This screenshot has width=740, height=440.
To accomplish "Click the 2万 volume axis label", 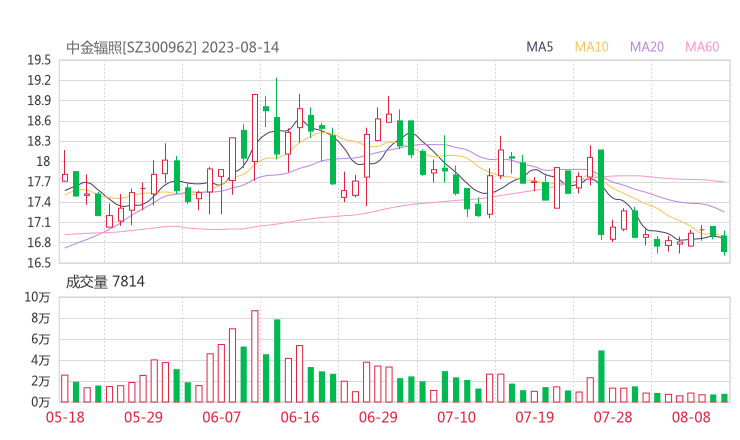I will tap(41, 381).
